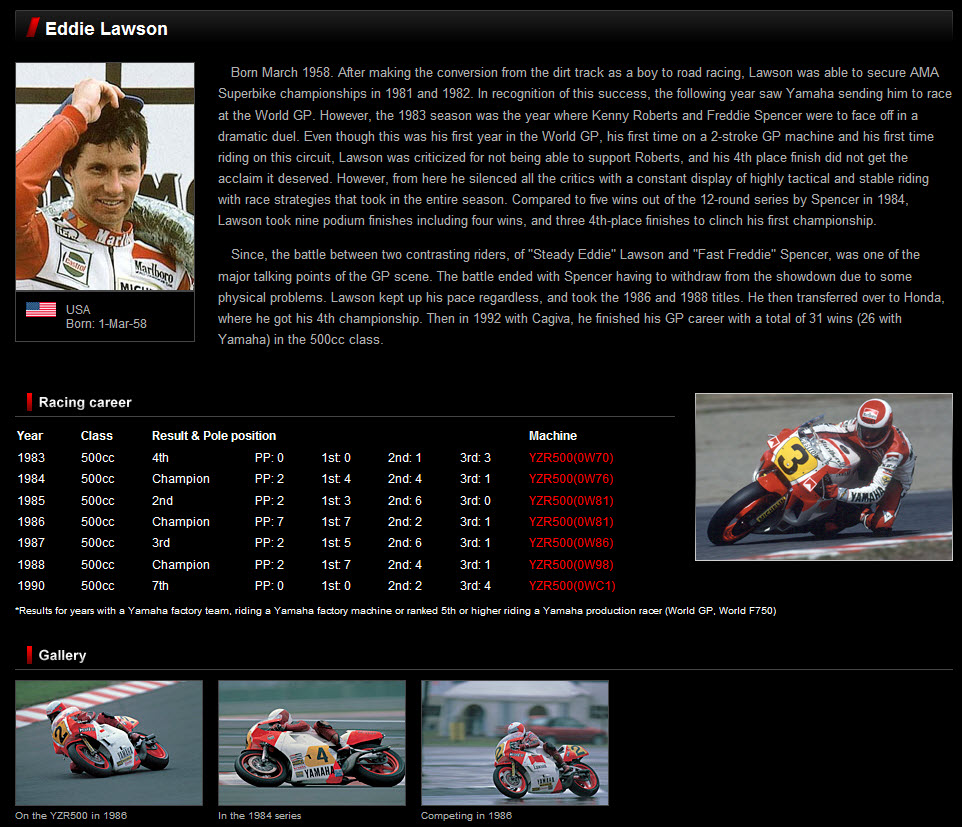This screenshot has height=827, width=962.
Task: Open gallery photo 'Competing in 1986'
Action: [515, 743]
